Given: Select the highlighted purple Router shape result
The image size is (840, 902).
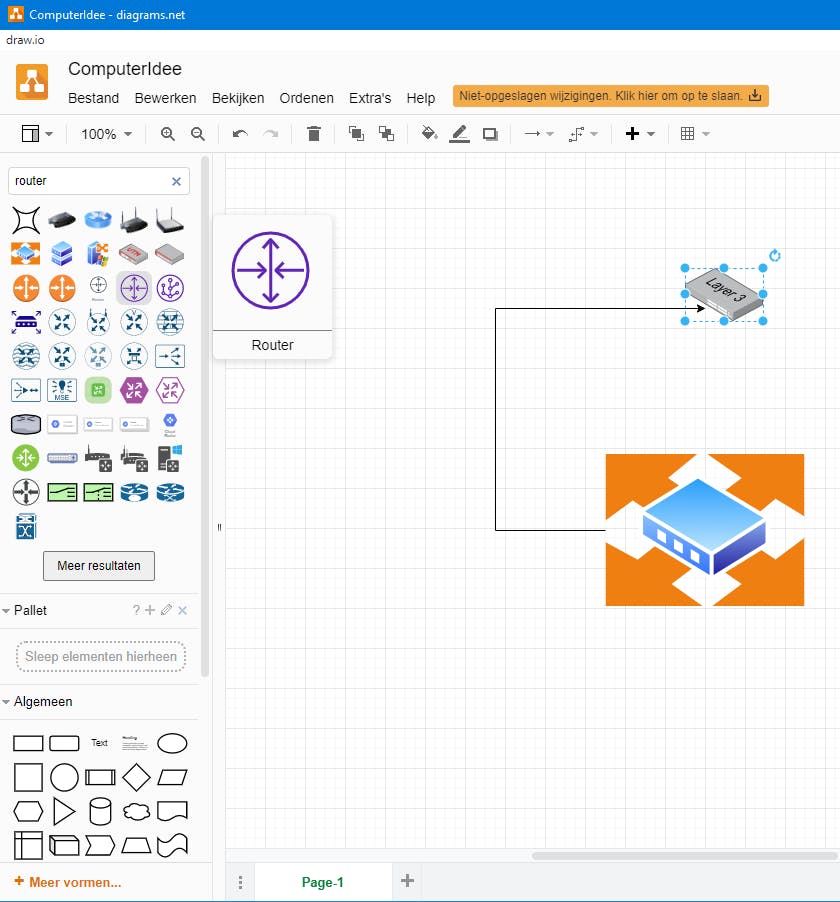Looking at the screenshot, I should point(134,288).
